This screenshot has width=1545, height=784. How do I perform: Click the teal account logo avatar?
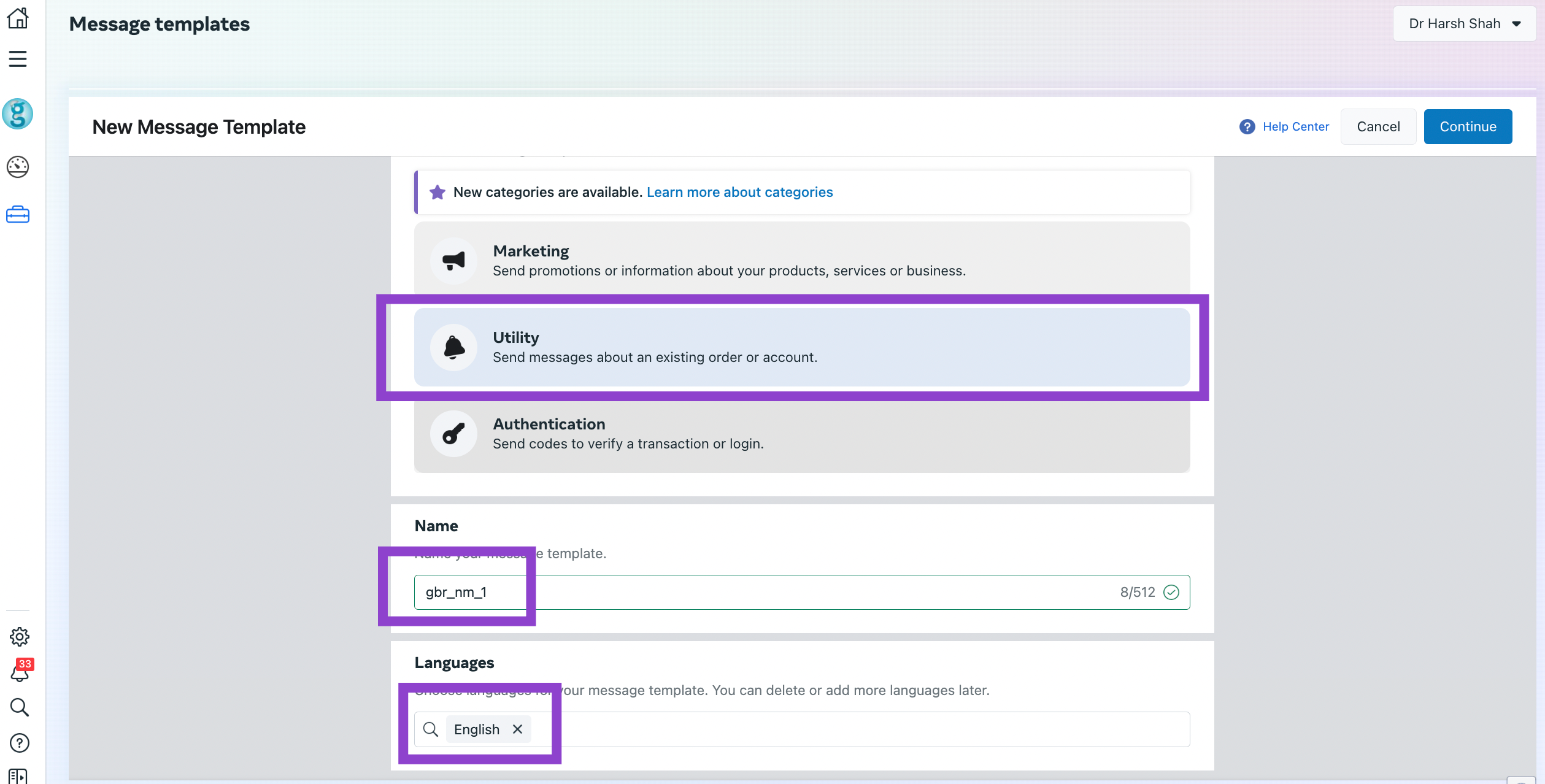18,114
